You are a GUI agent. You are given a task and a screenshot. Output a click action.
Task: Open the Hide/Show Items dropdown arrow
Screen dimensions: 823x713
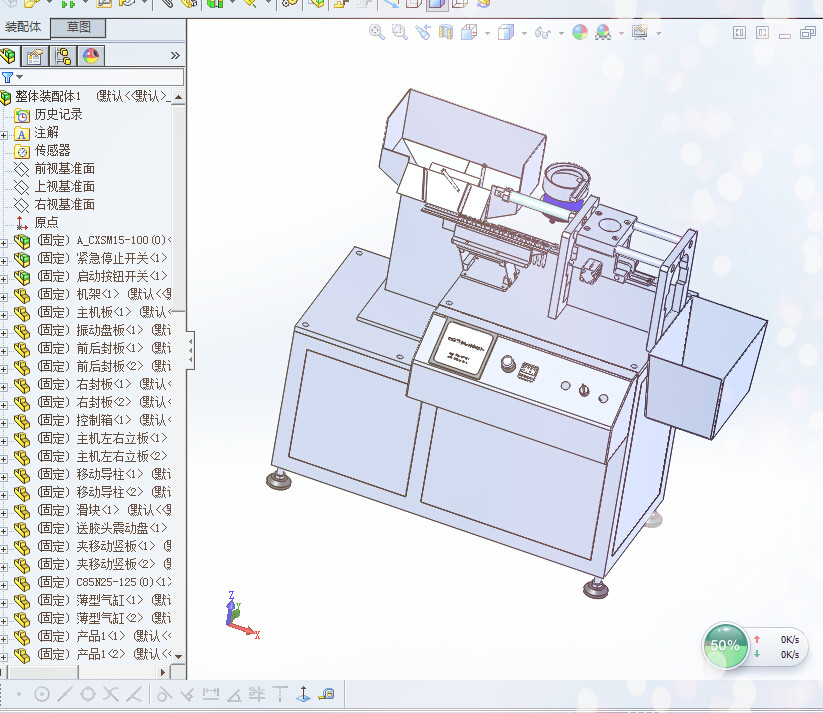click(561, 34)
